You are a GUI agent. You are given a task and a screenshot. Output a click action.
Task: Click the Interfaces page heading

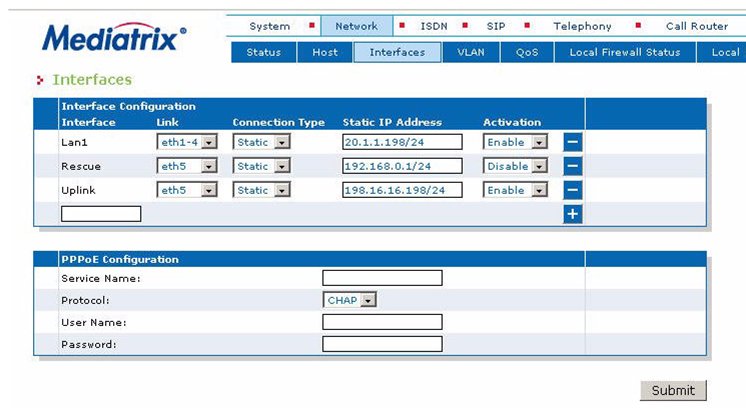click(x=92, y=79)
